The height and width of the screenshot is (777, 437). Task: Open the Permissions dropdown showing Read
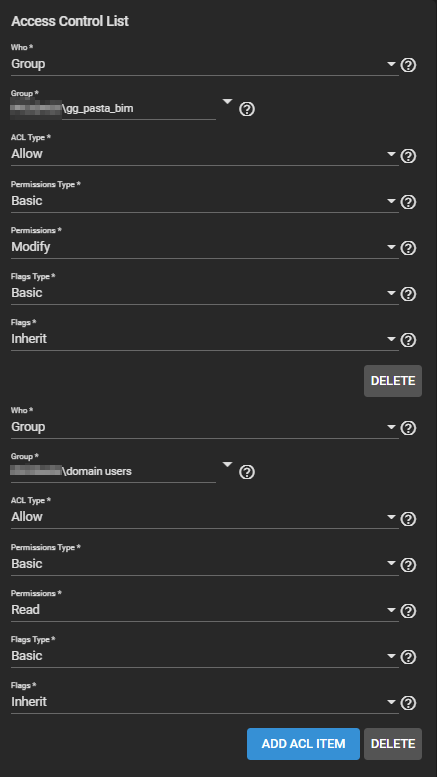click(205, 610)
